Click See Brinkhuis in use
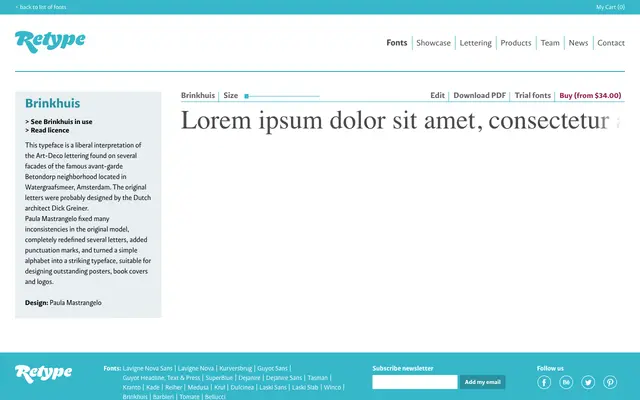Image resolution: width=640 pixels, height=400 pixels. 59,122
